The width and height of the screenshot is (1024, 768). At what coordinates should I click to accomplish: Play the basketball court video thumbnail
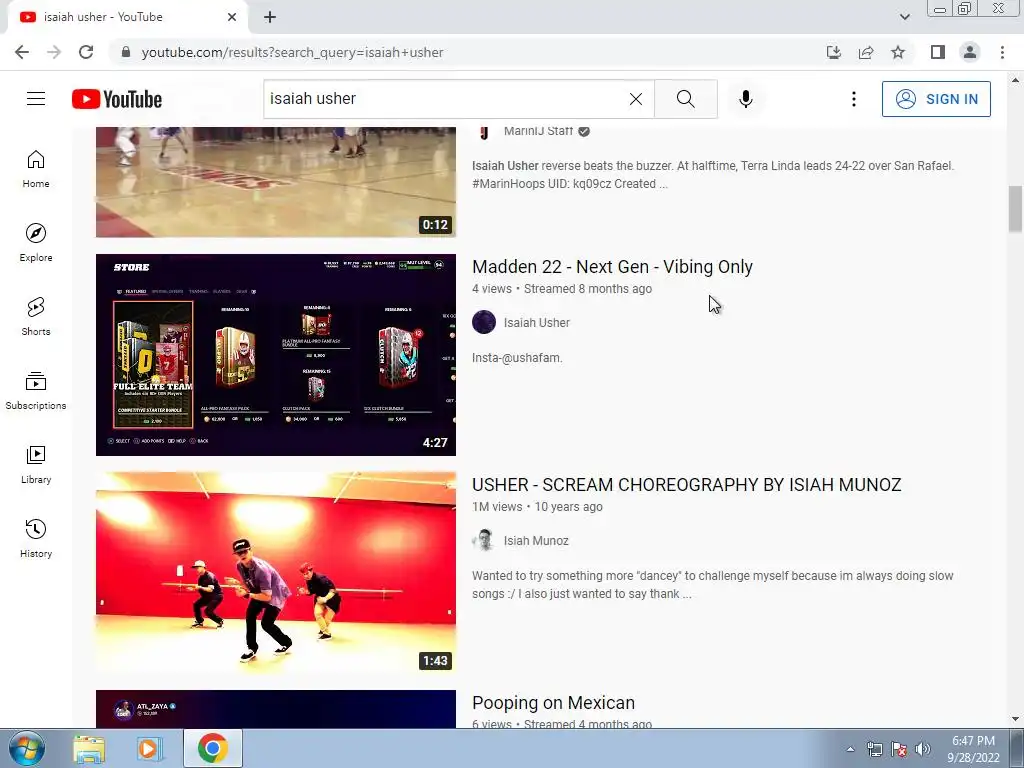pos(276,182)
